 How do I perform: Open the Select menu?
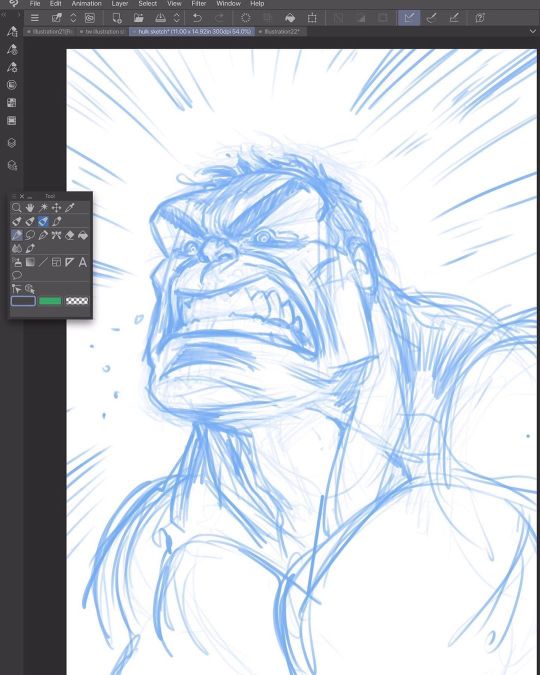tap(147, 3)
